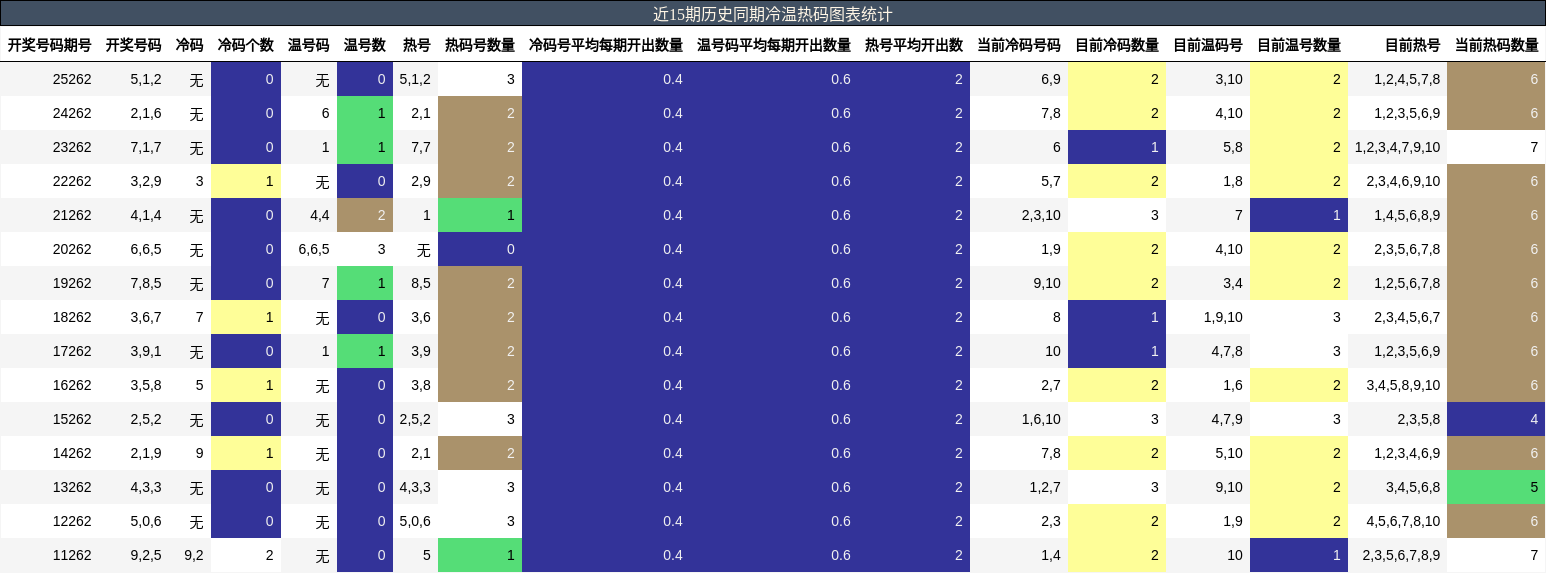Select current hot numbers 3,4,5,8,9,10

coord(1403,385)
